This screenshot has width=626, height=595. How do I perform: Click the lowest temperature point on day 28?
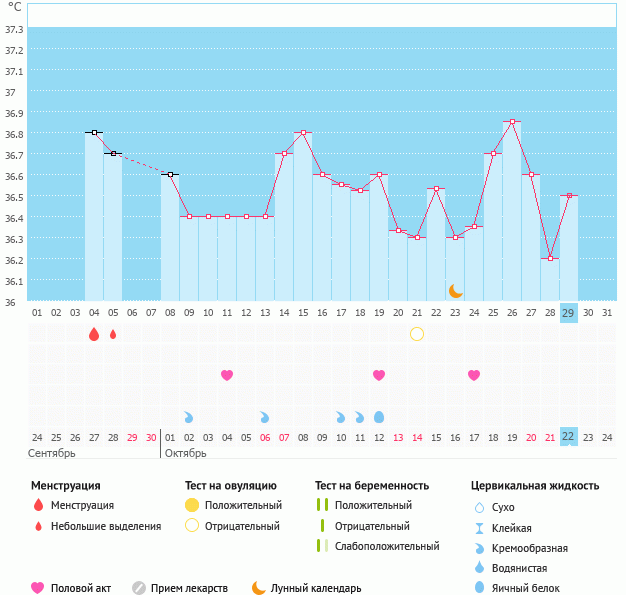(x=550, y=258)
